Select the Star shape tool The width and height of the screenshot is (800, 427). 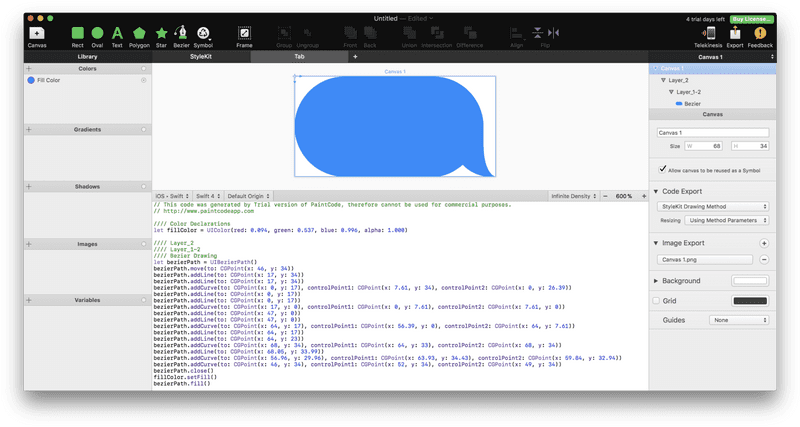[161, 33]
